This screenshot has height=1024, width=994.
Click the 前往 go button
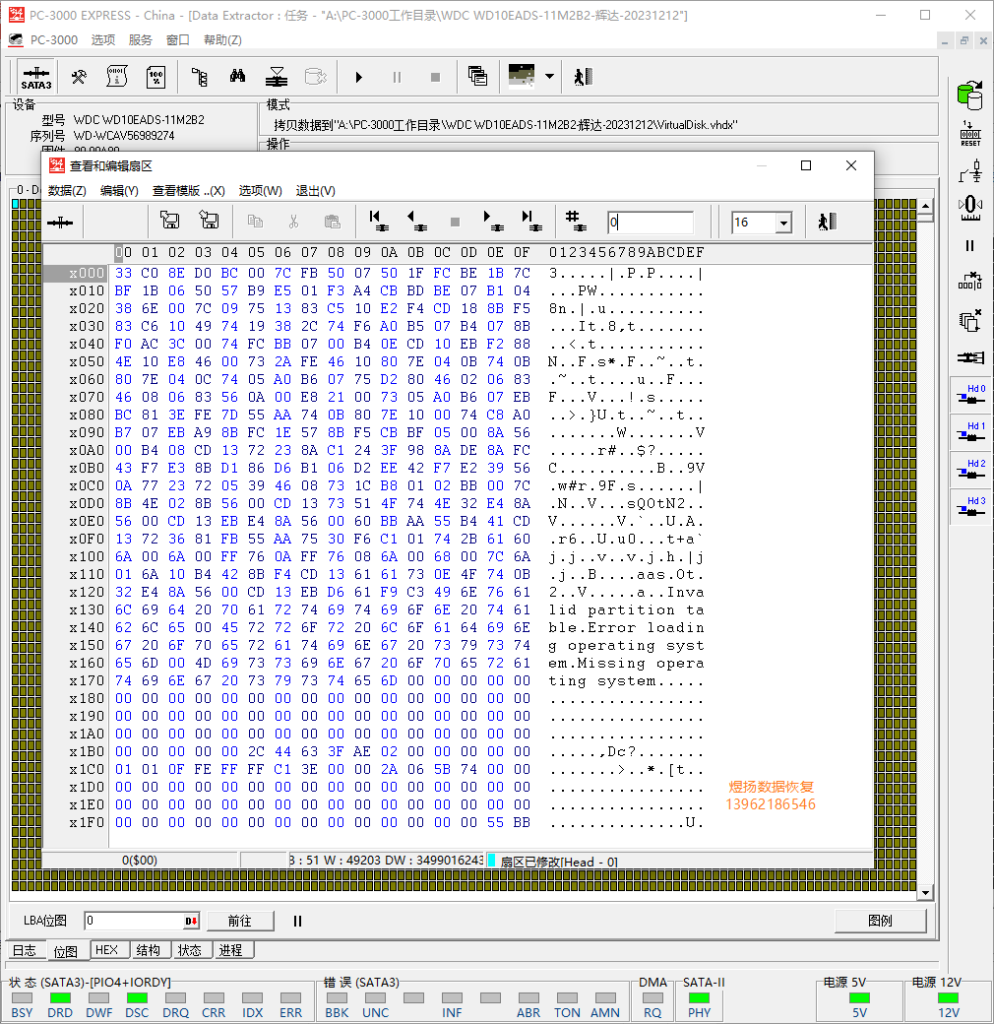pos(240,921)
